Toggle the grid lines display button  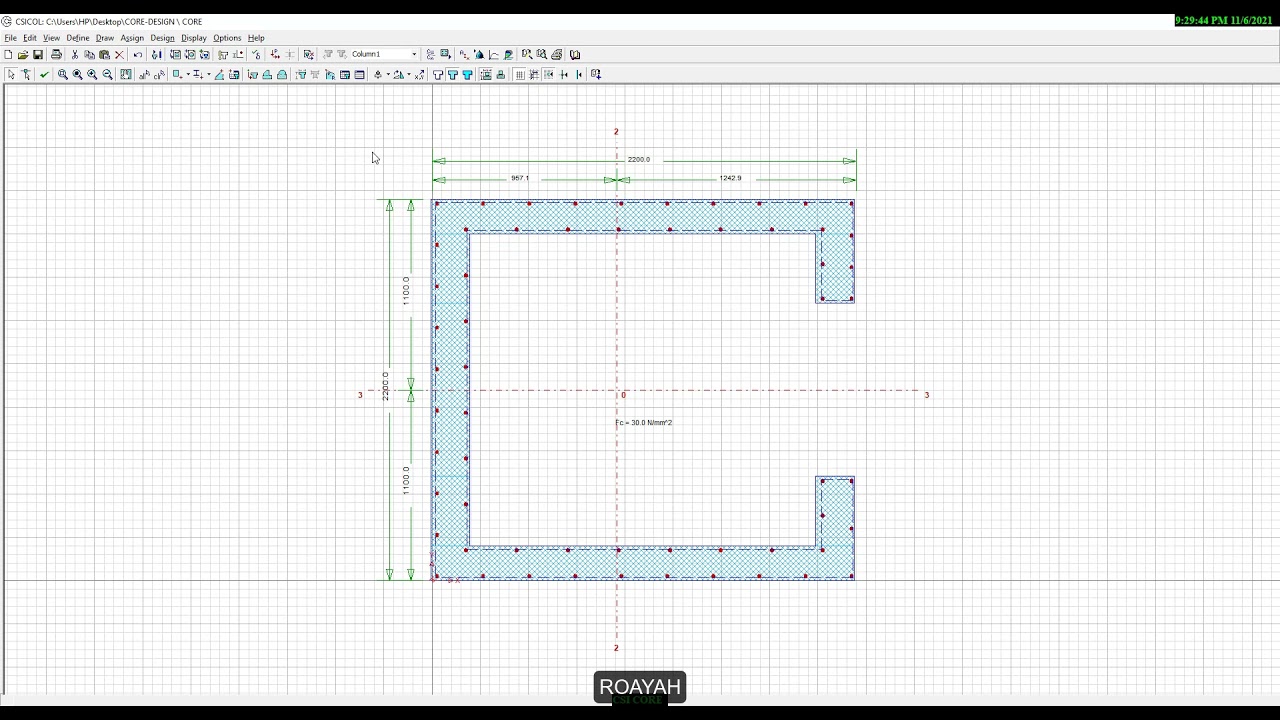click(x=520, y=75)
